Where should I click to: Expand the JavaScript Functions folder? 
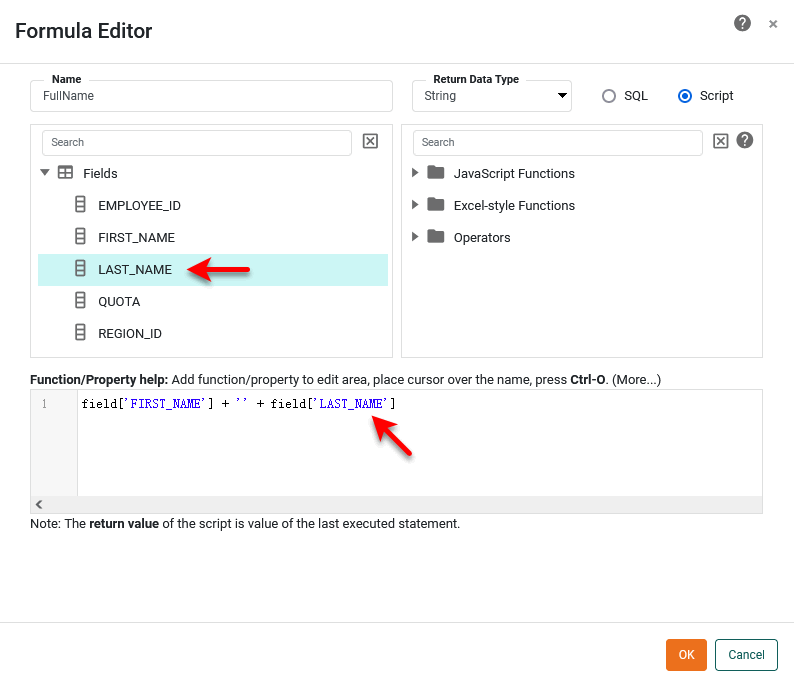pyautogui.click(x=416, y=173)
